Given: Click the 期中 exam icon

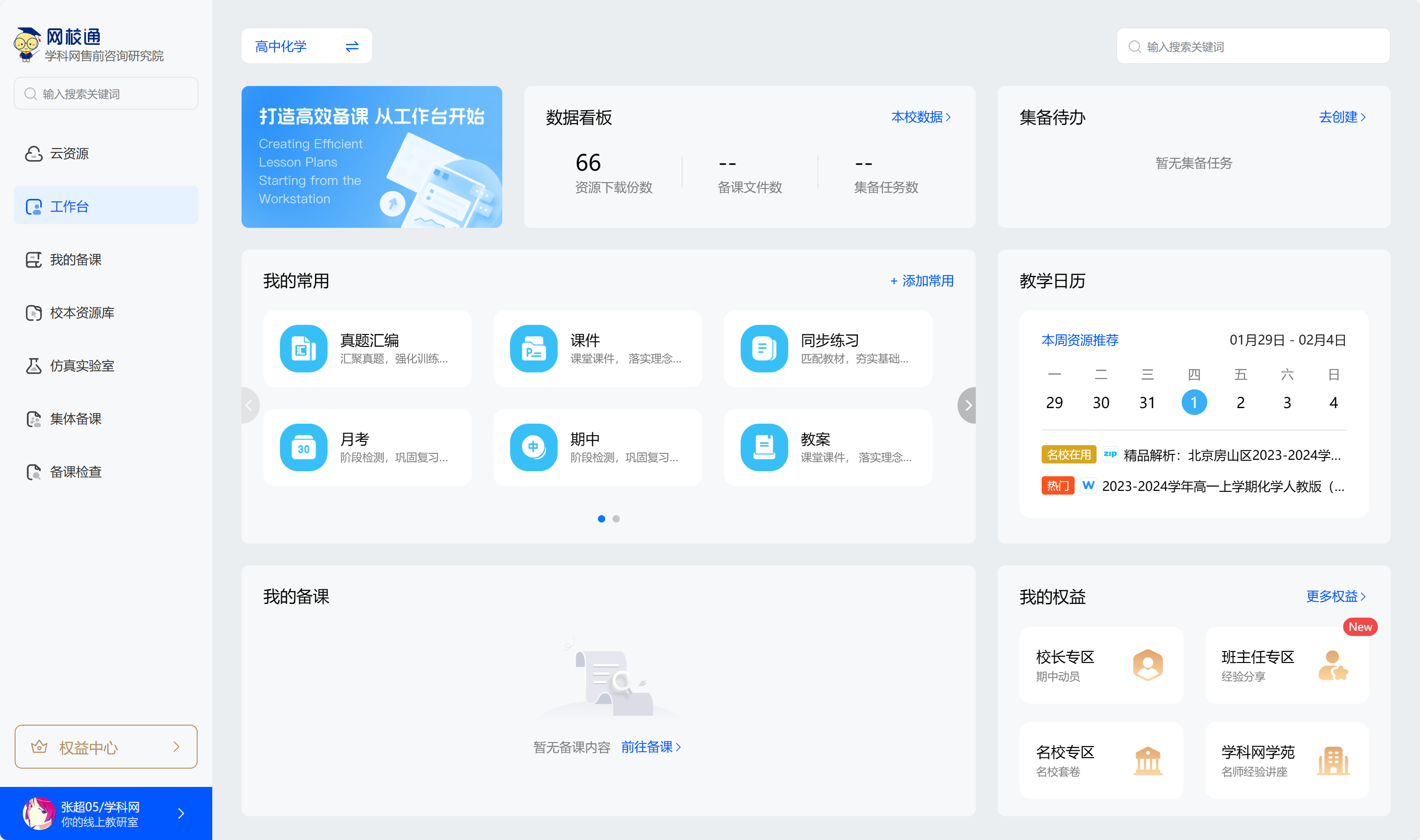Looking at the screenshot, I should tap(533, 448).
